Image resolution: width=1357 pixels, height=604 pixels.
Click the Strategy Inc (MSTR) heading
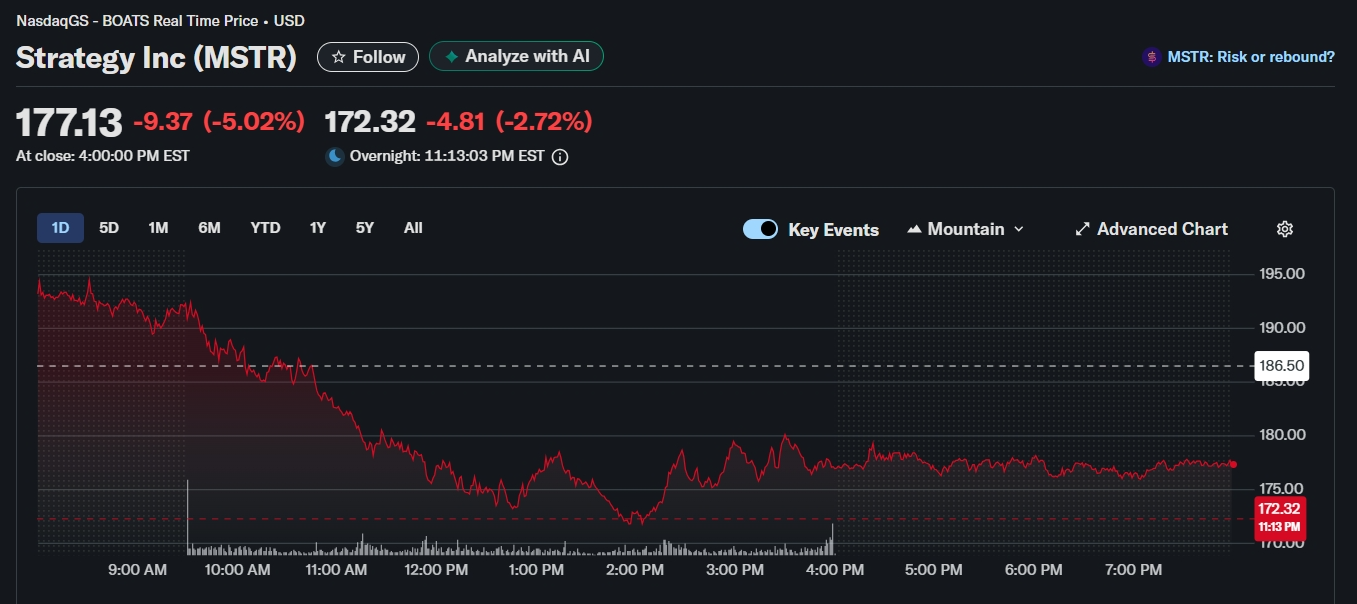pos(156,57)
